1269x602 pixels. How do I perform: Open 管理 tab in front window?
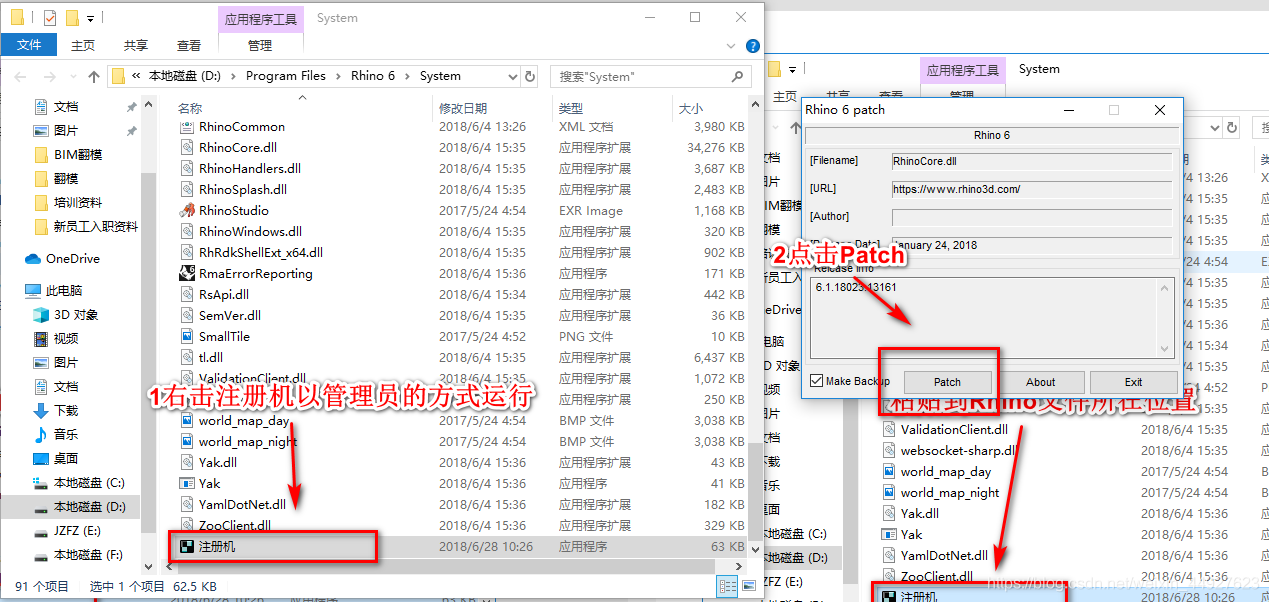tap(260, 45)
